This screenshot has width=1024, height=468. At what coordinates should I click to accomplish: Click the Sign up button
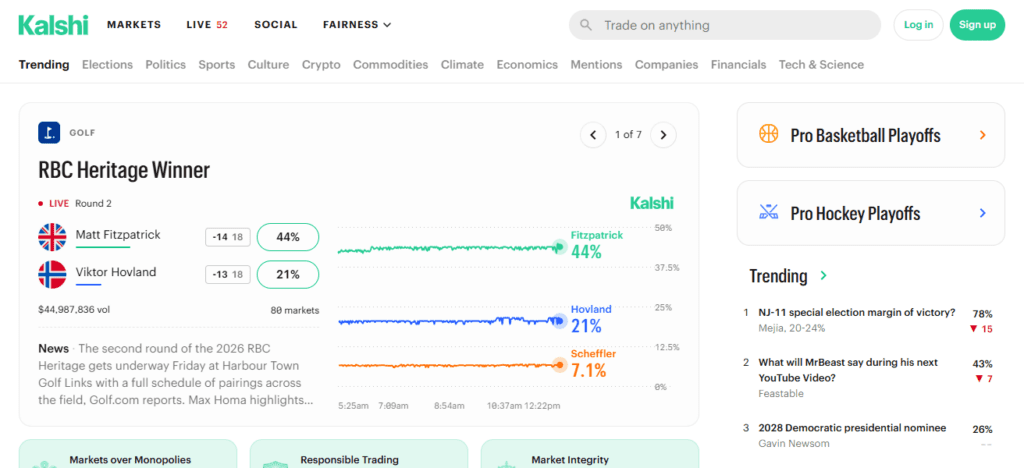click(977, 25)
